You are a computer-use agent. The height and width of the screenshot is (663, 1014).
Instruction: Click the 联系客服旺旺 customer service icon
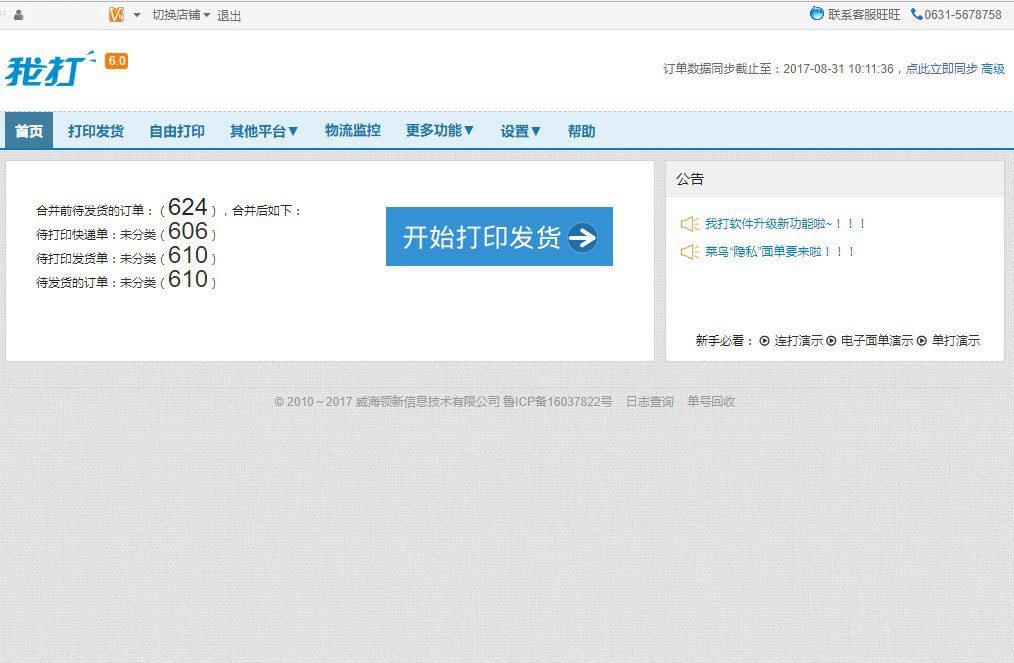point(818,13)
